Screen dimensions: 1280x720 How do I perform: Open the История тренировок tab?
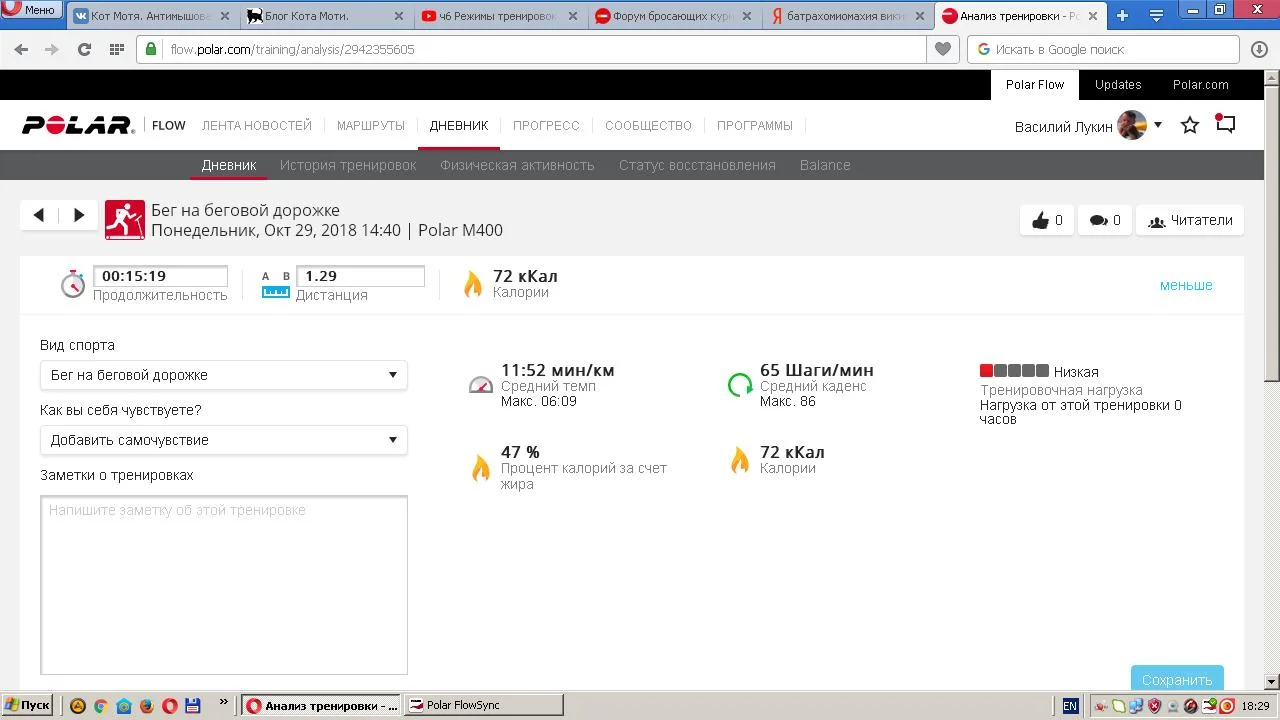348,165
